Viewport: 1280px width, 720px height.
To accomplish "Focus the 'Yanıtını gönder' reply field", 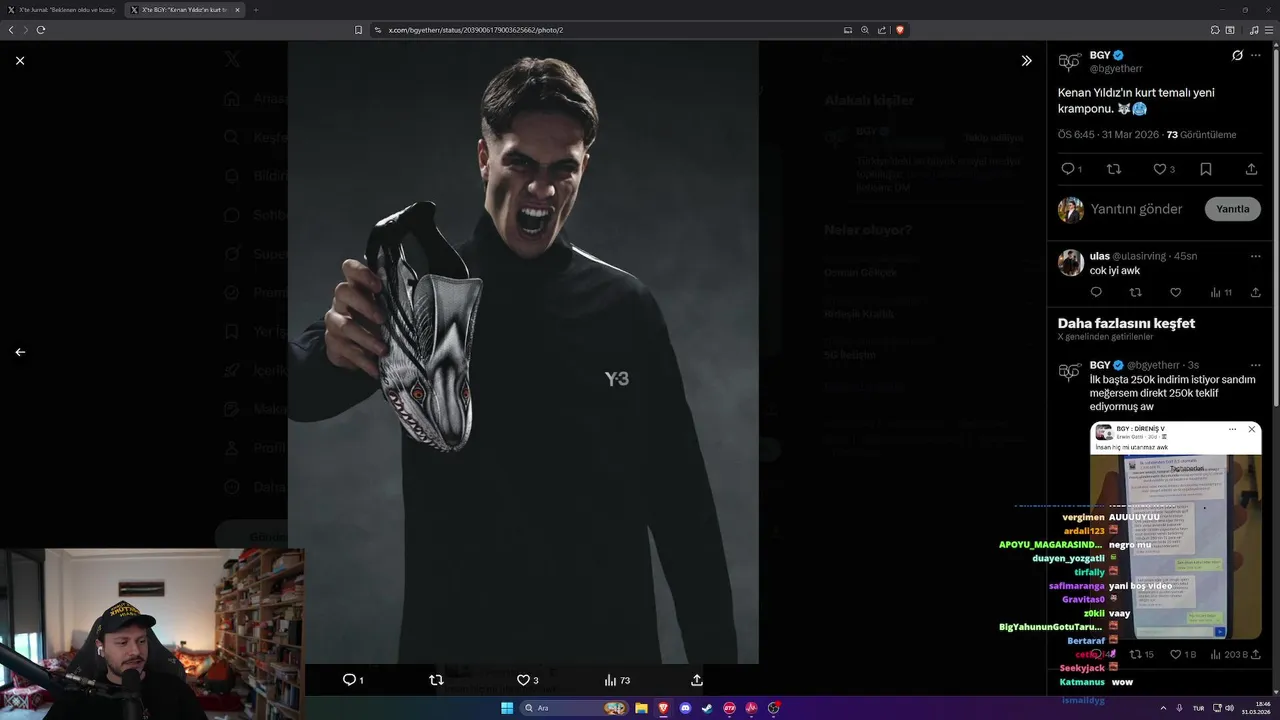I will pos(1136,209).
